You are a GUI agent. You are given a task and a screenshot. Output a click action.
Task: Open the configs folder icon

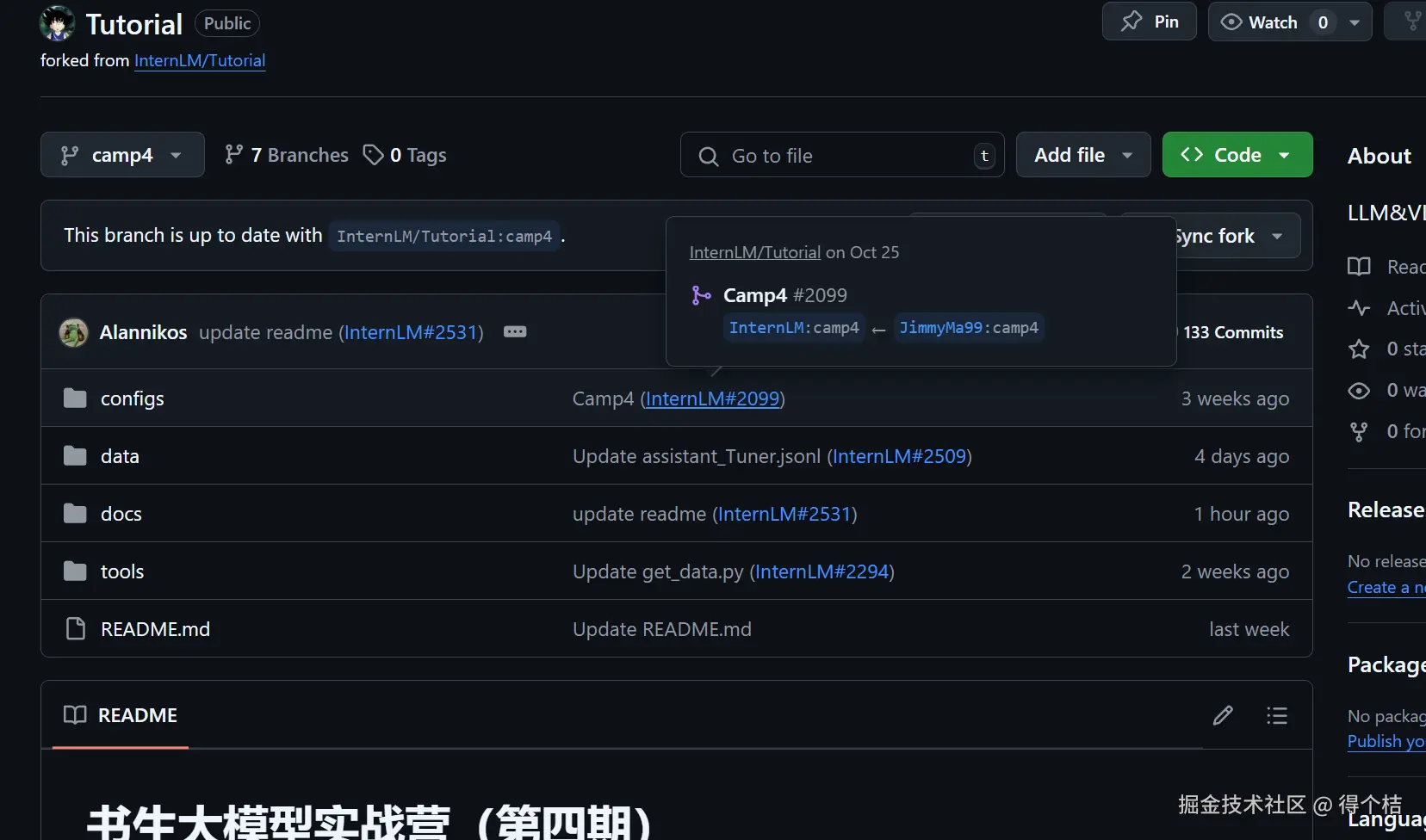(75, 398)
